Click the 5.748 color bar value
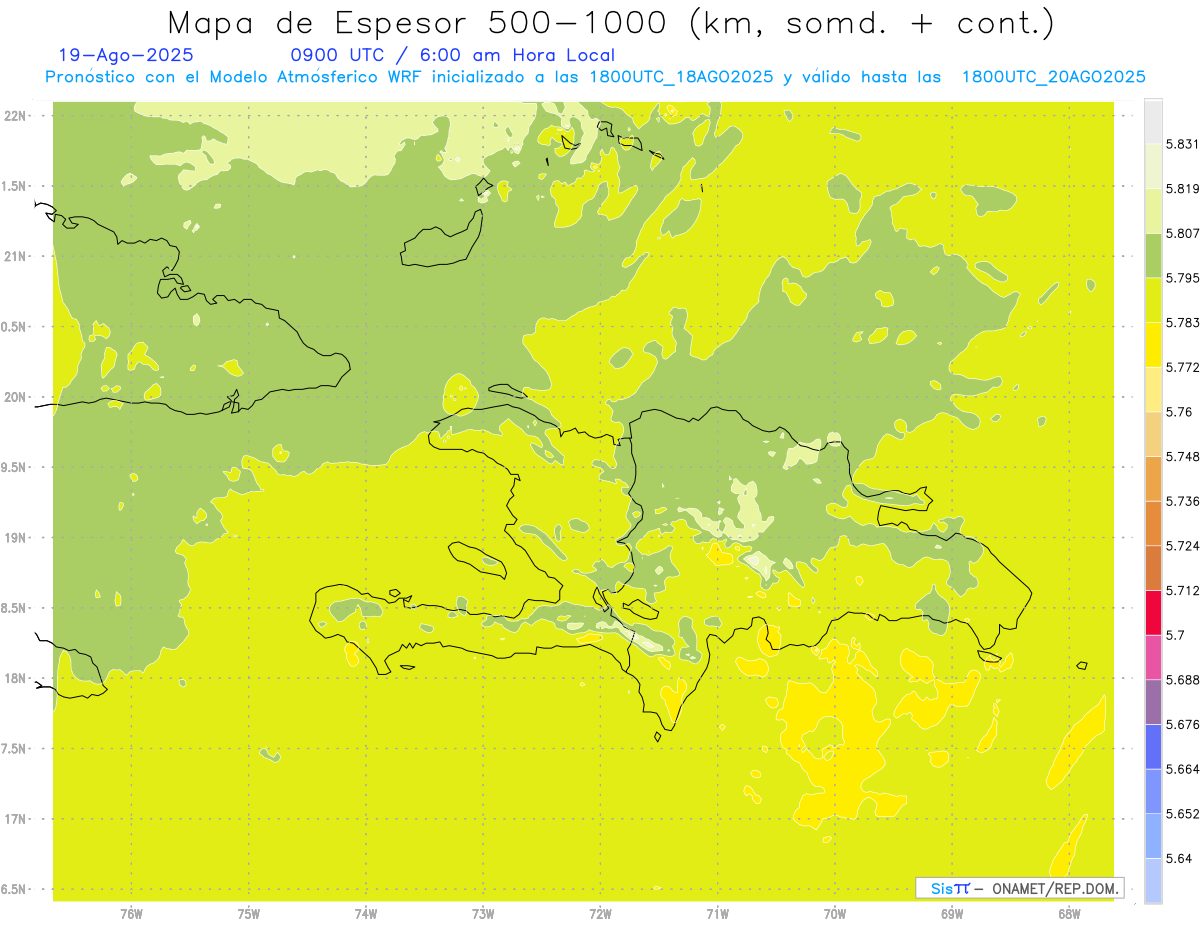This screenshot has width=1200, height=927. click(1182, 457)
